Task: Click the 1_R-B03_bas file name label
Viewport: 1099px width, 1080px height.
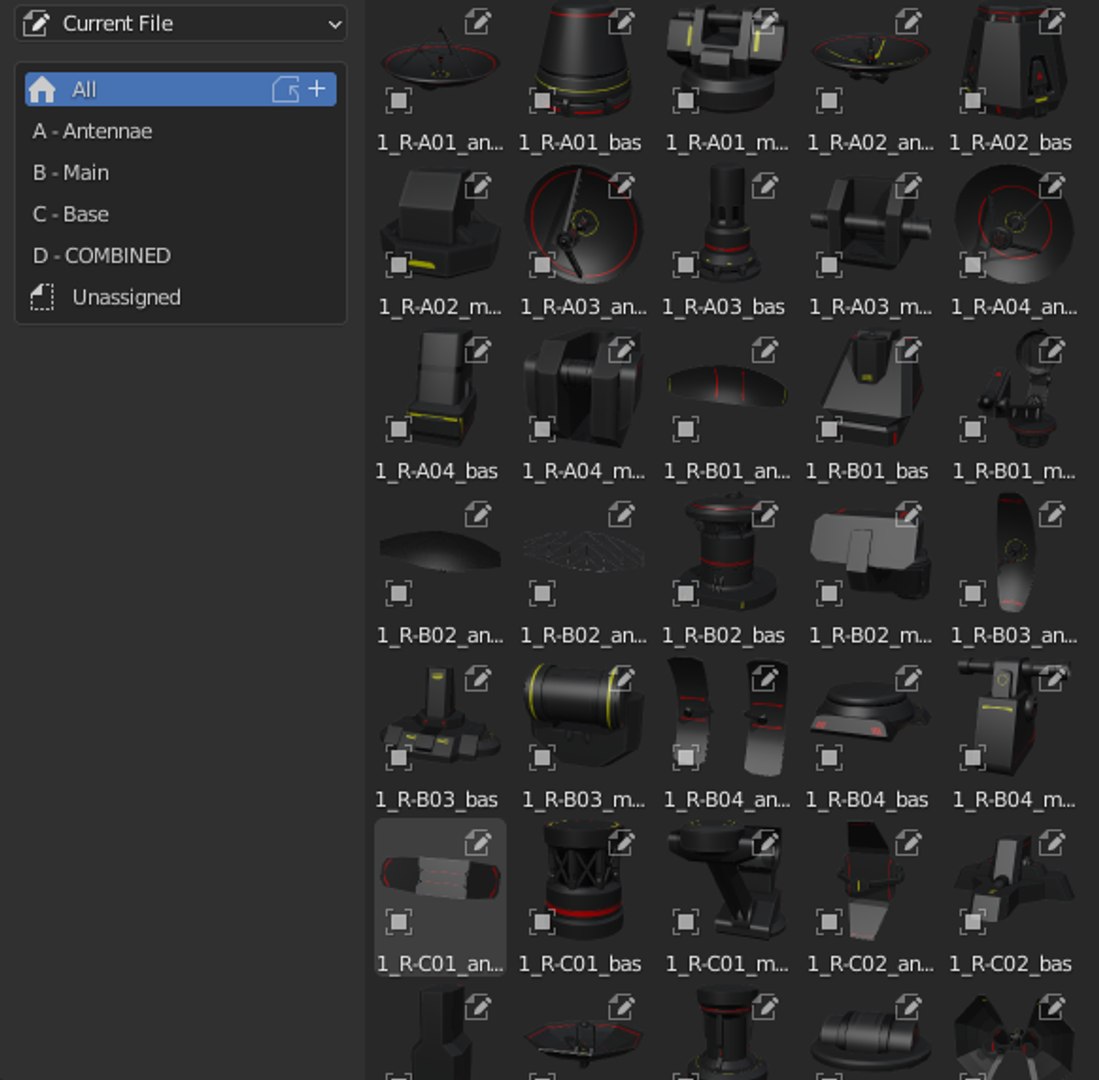Action: tap(437, 800)
